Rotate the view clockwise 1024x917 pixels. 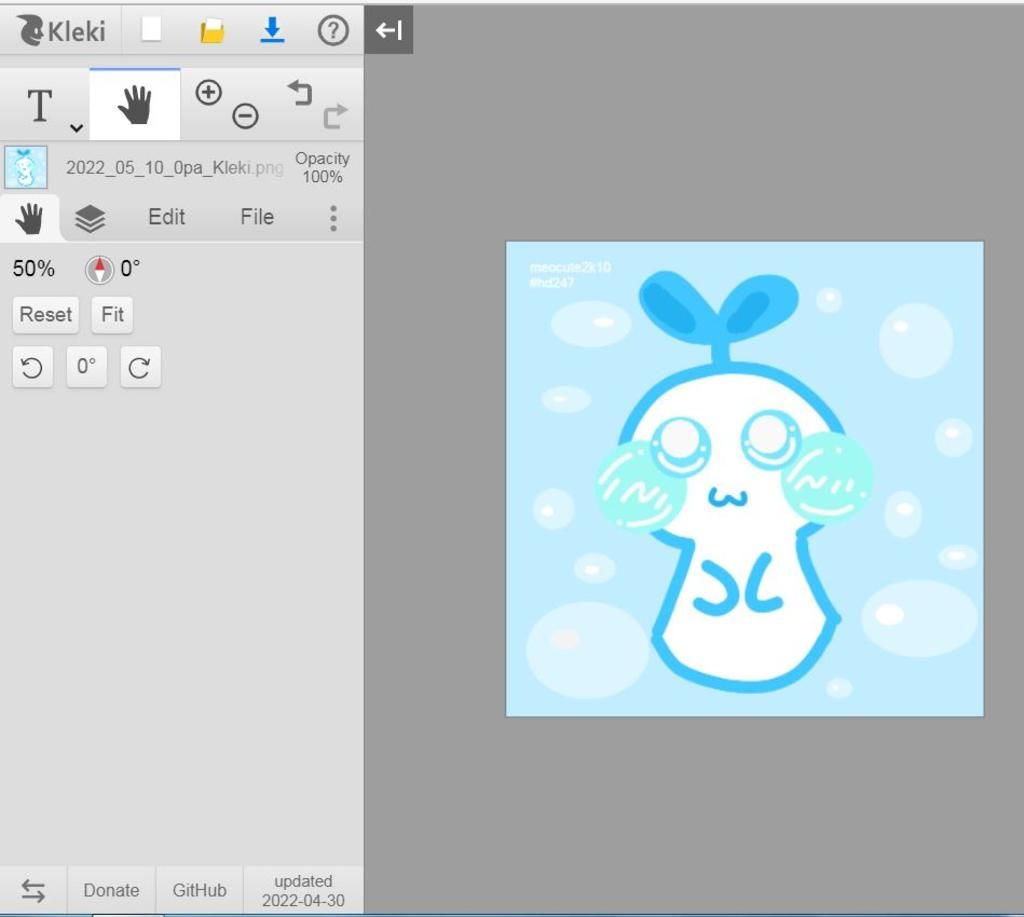click(x=140, y=367)
